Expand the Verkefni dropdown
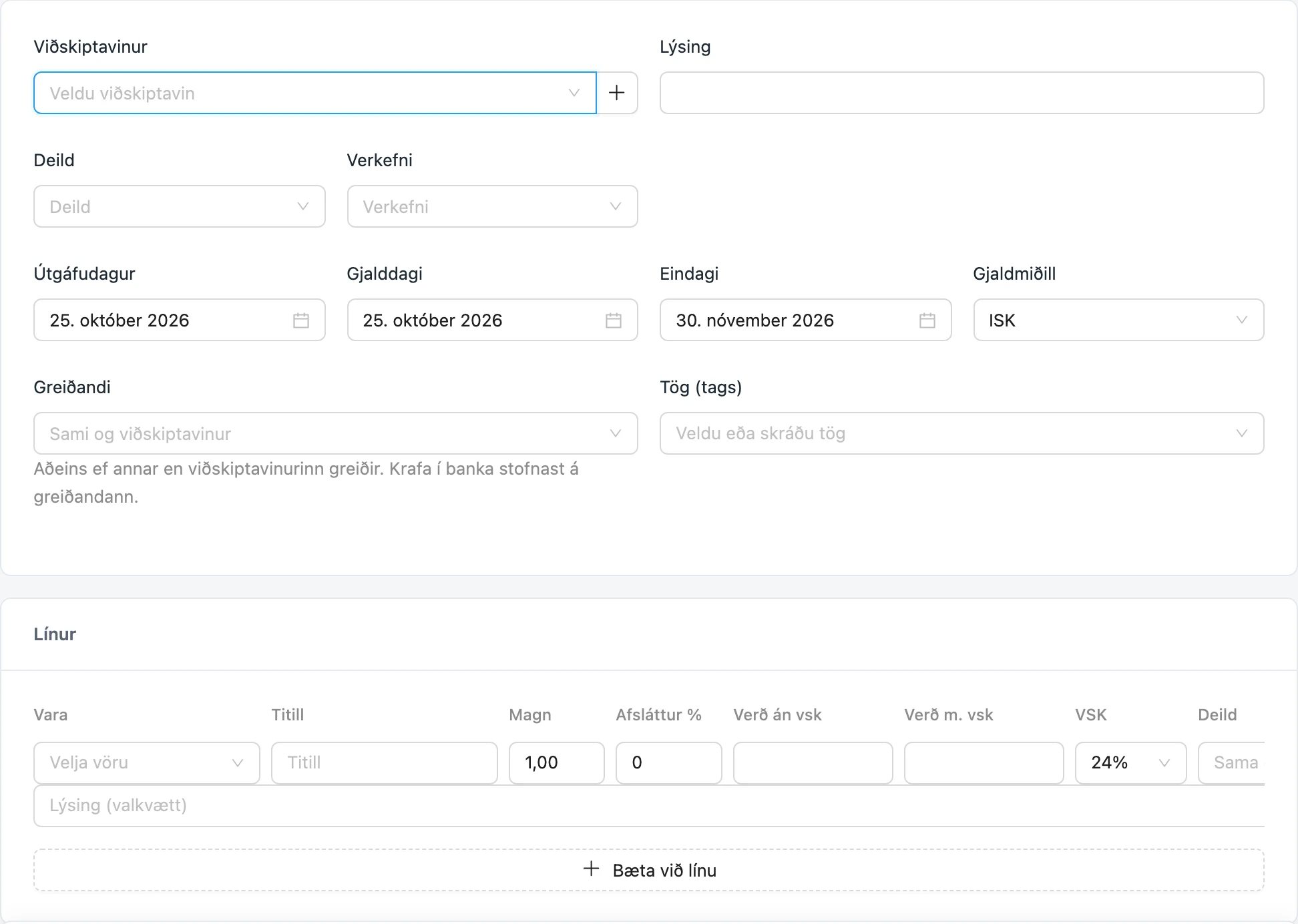 pyautogui.click(x=493, y=206)
